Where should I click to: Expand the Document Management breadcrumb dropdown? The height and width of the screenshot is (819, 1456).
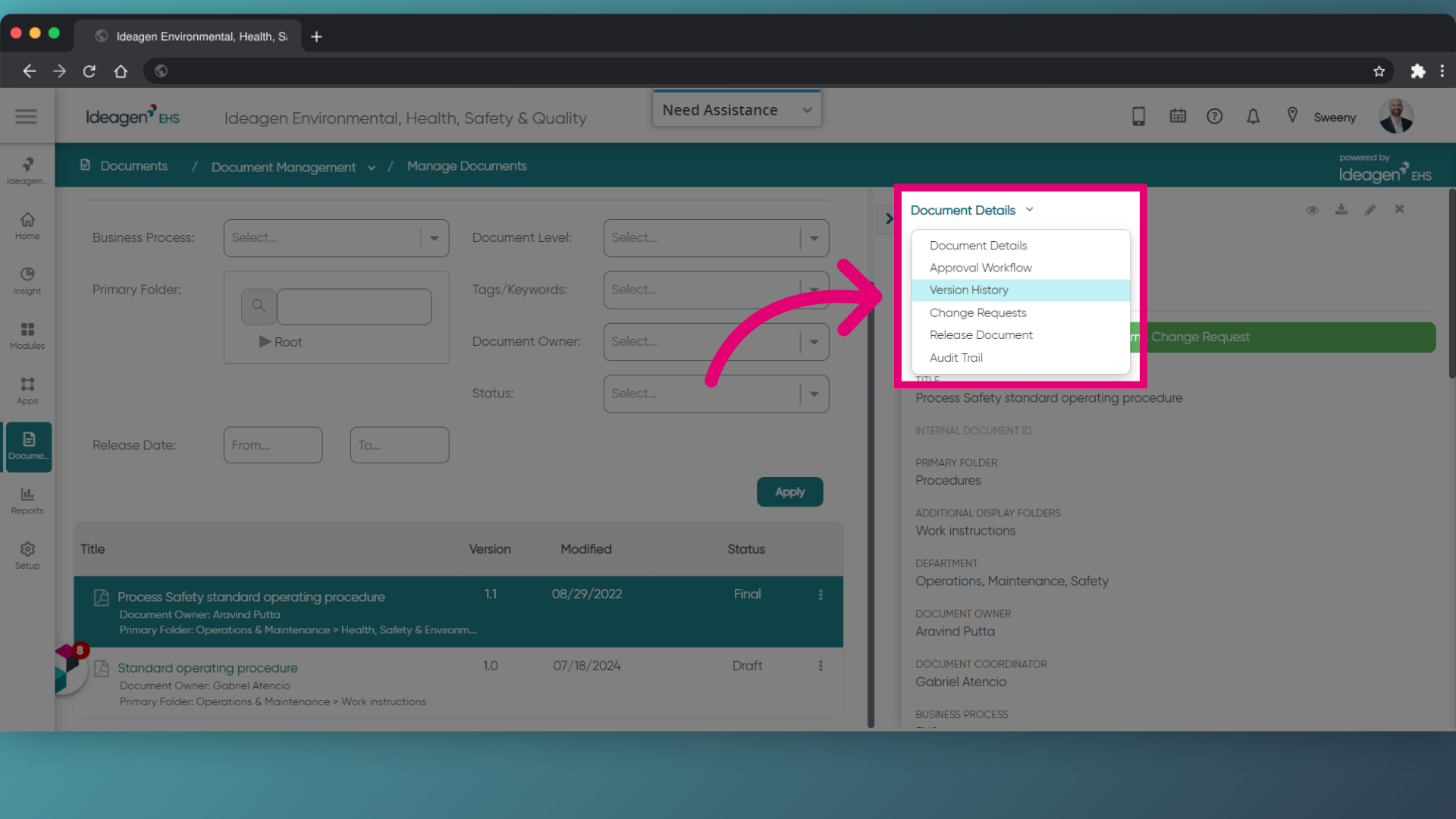tap(372, 168)
